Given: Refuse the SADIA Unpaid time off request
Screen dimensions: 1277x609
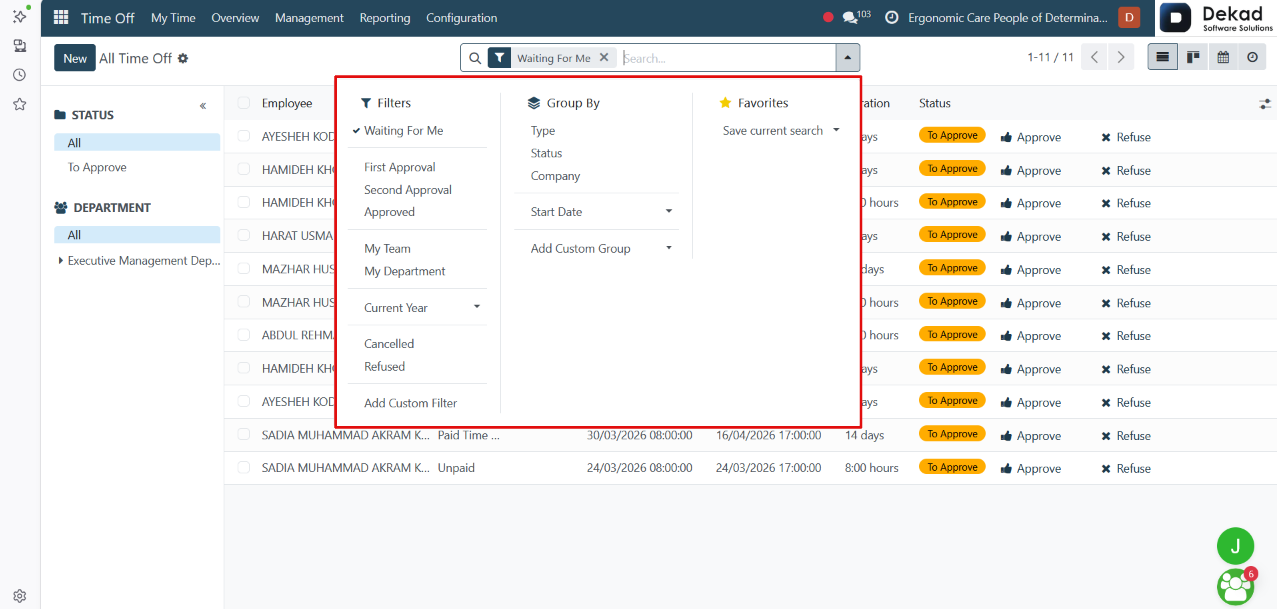Looking at the screenshot, I should [1126, 468].
